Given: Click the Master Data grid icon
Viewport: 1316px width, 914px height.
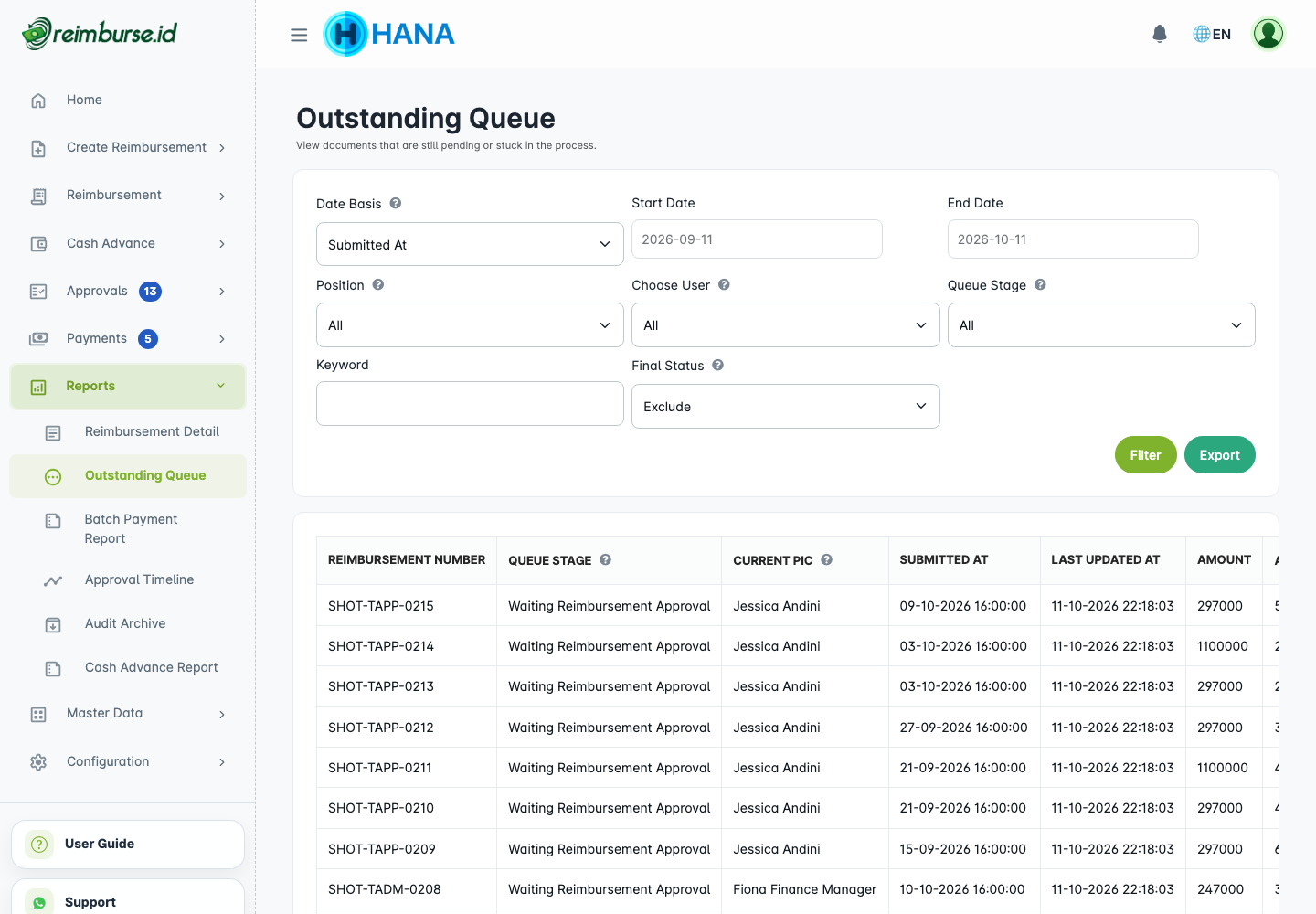Looking at the screenshot, I should pos(38,714).
